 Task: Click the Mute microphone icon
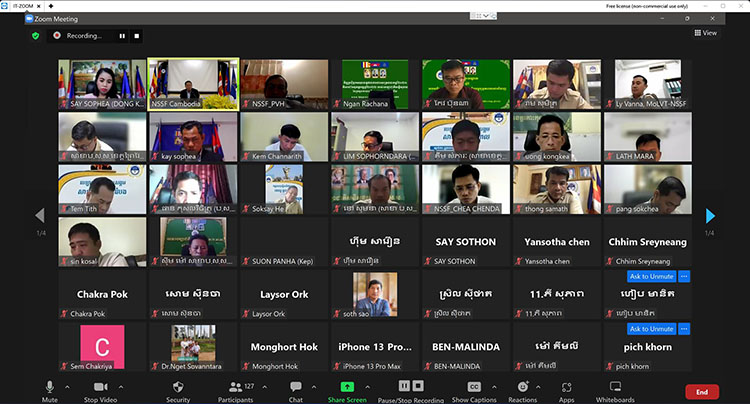pyautogui.click(x=49, y=386)
